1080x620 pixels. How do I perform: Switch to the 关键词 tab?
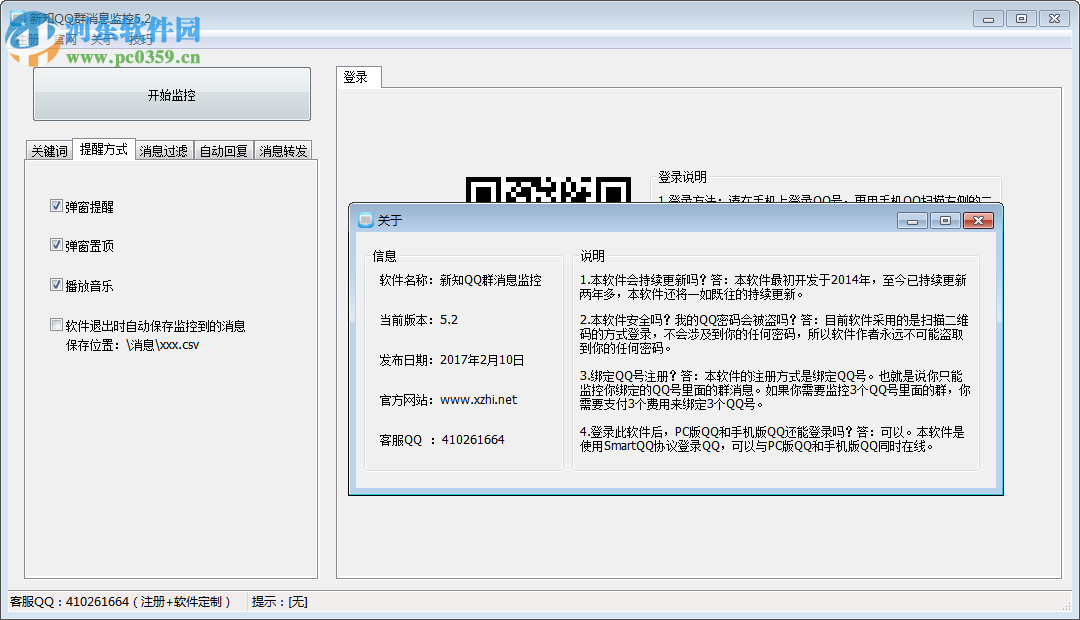(x=49, y=149)
